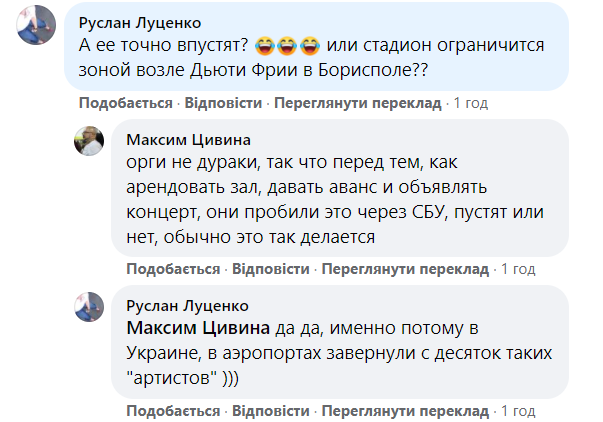Click Відповісти under Максим Цивина's comment
Image resolution: width=603 pixels, height=422 pixels.
271,269
